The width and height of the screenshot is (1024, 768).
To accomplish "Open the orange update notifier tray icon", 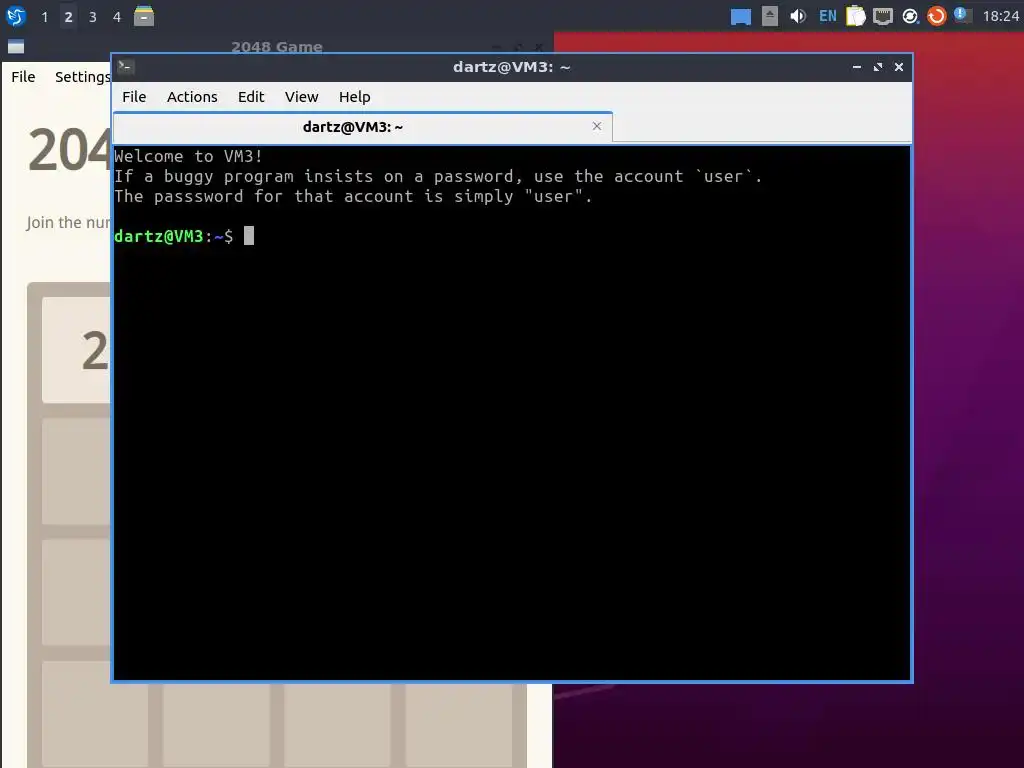I will coord(936,16).
